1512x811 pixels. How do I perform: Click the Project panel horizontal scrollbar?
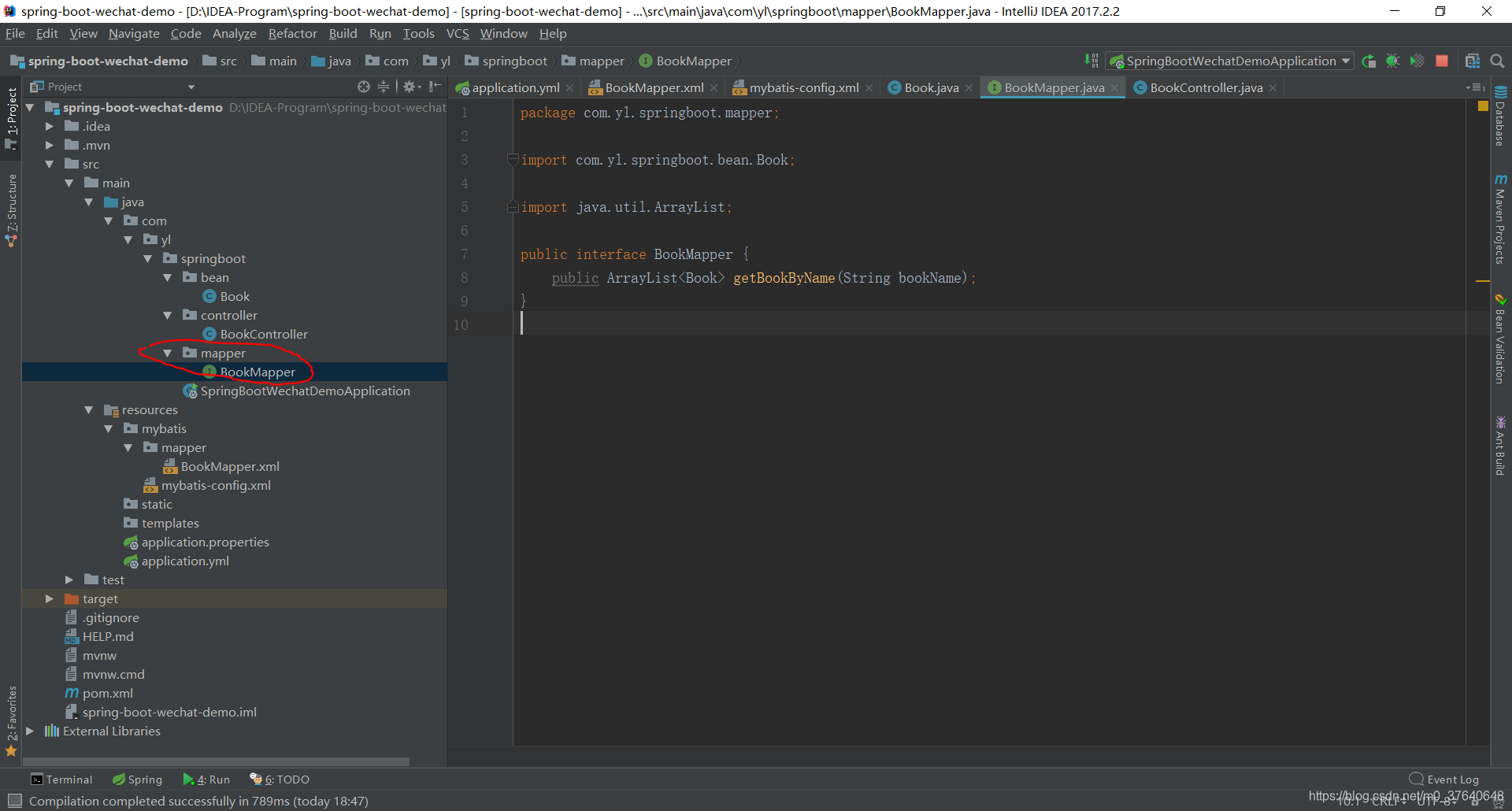(216, 761)
